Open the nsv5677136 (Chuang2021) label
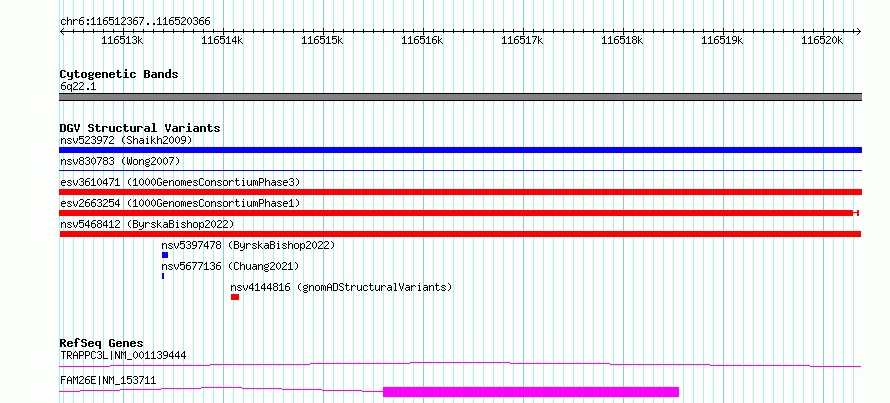The width and height of the screenshot is (890, 403). [x=230, y=266]
